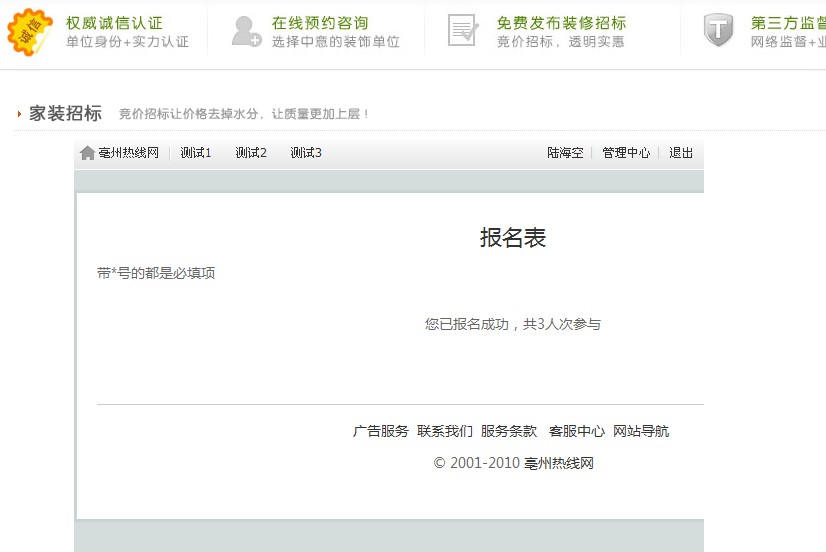Viewport: 826px width, 552px height.
Task: Open 权威诚信认证 heading
Action: (x=114, y=23)
